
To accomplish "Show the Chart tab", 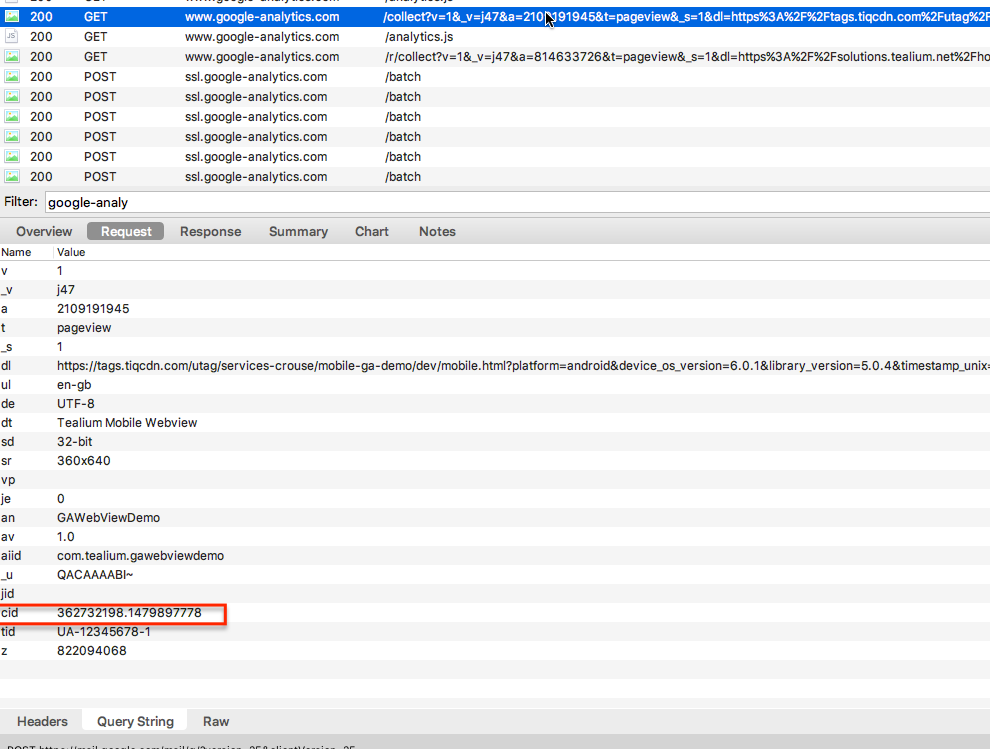I will [x=372, y=231].
